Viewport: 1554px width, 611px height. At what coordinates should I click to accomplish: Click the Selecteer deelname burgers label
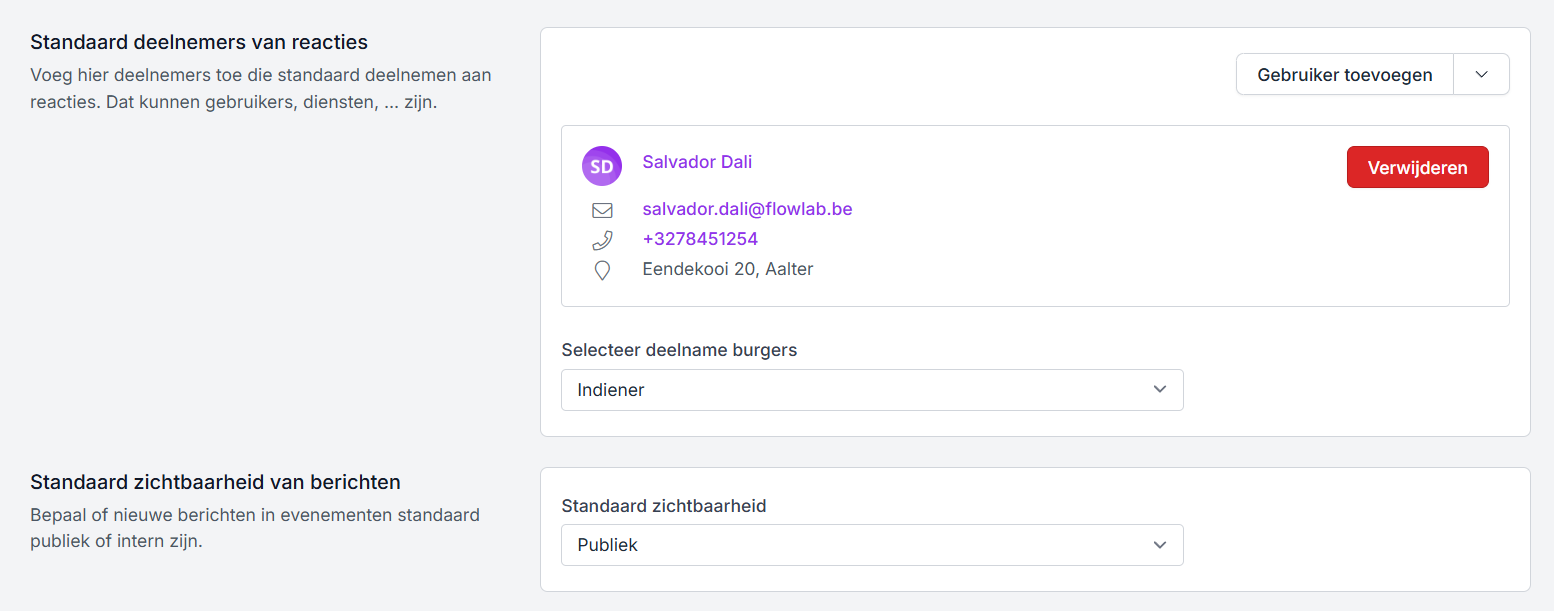pyautogui.click(x=679, y=350)
